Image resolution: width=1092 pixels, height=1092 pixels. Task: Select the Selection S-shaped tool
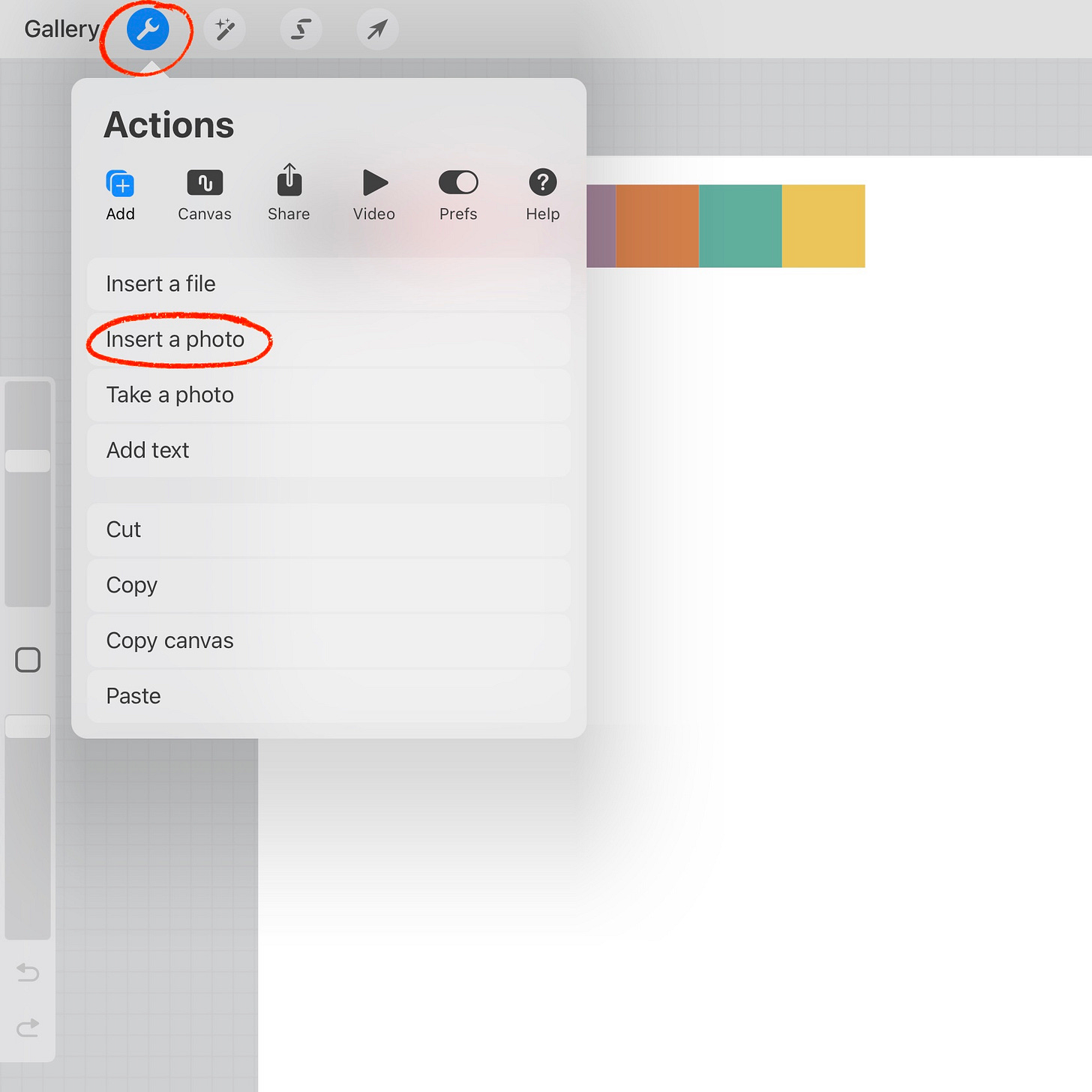point(301,30)
